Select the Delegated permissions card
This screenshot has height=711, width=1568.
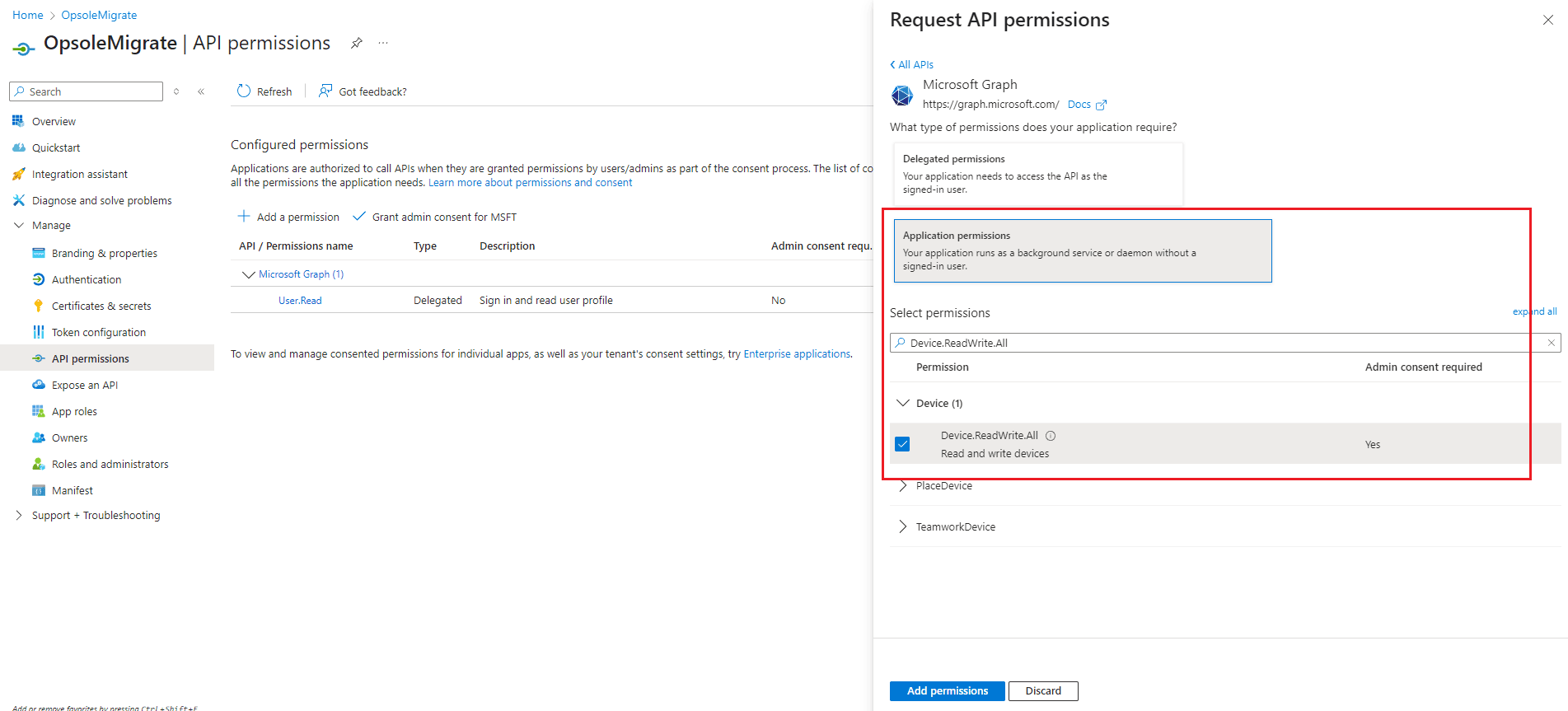click(x=1038, y=174)
